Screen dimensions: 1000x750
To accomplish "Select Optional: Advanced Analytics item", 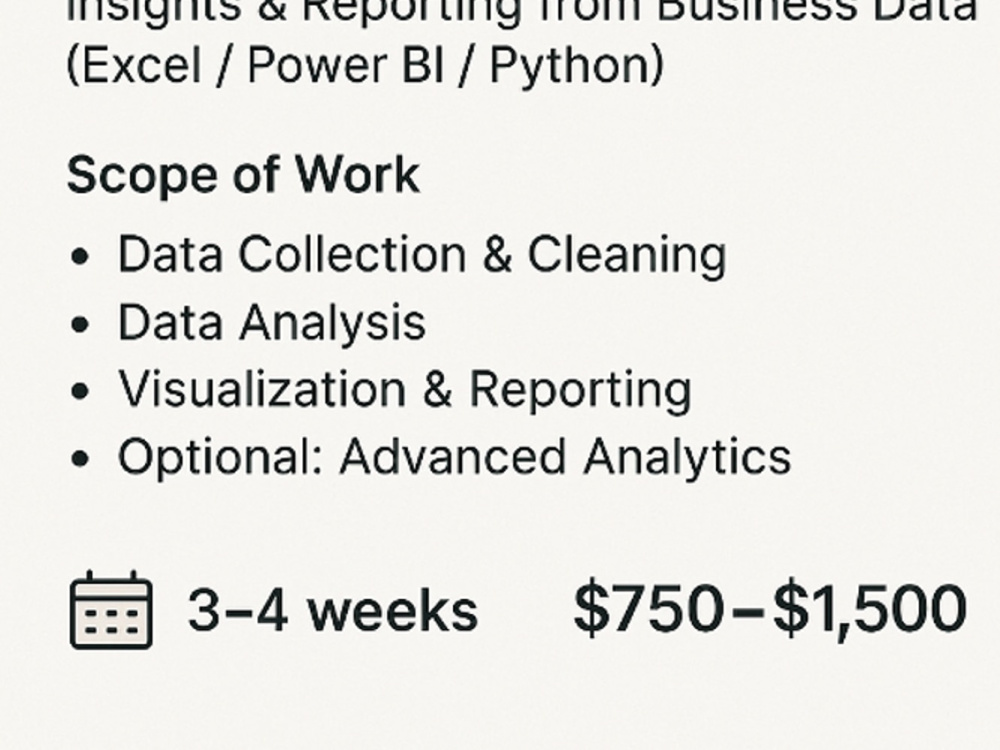I will 455,457.
